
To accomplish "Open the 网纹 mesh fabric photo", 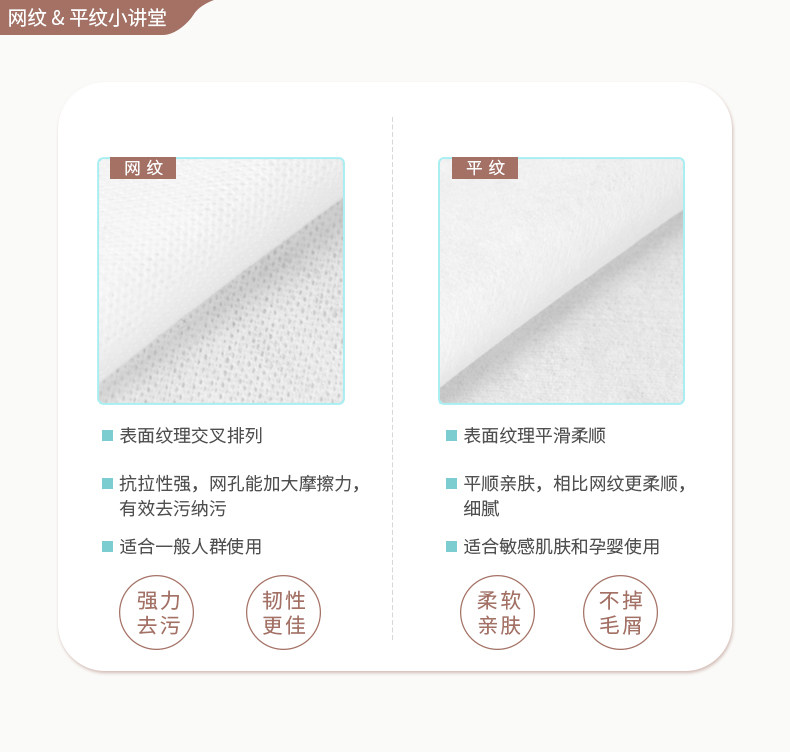I will [x=221, y=281].
